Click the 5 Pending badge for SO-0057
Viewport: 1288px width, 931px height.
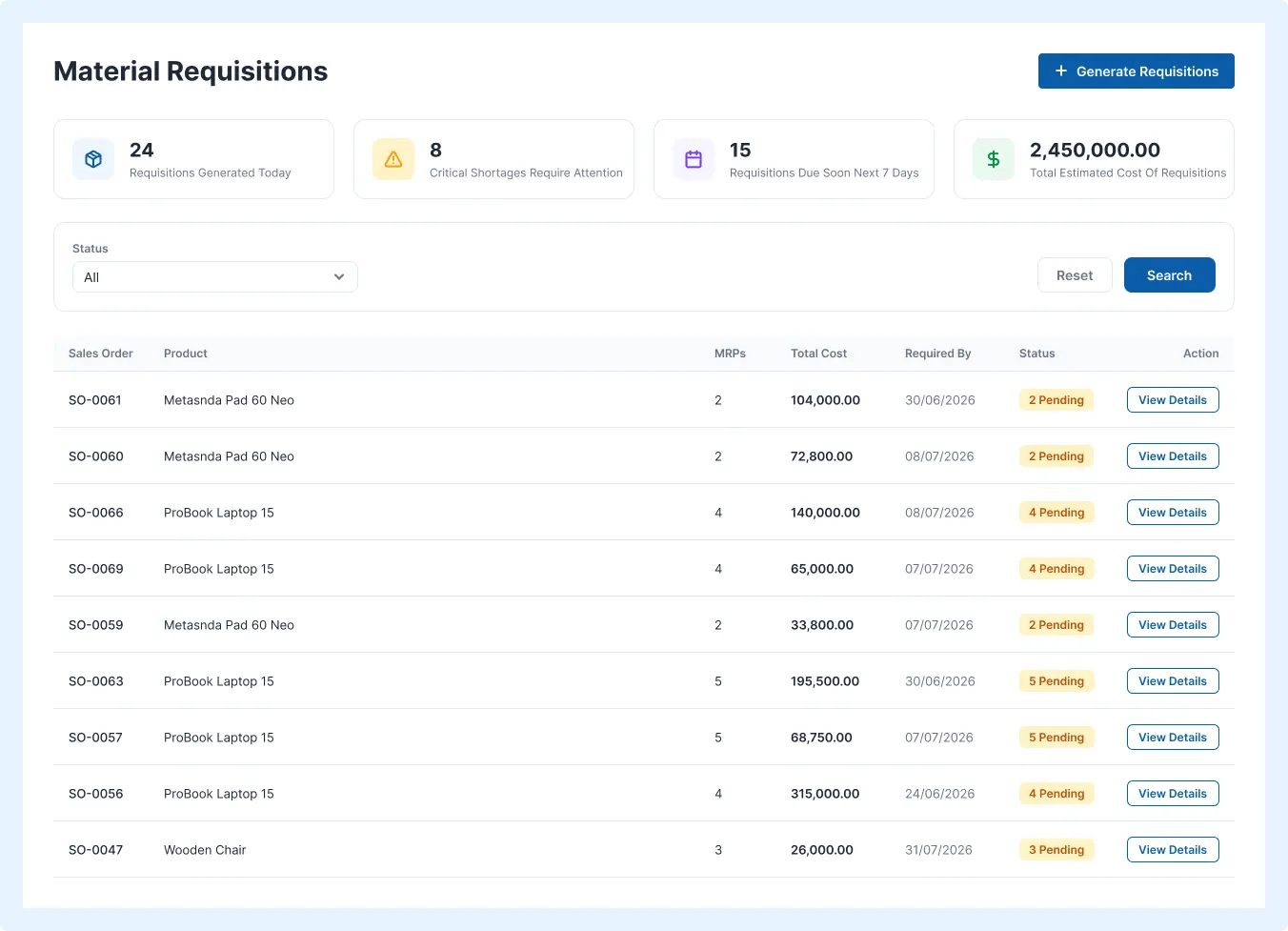pyautogui.click(x=1057, y=738)
